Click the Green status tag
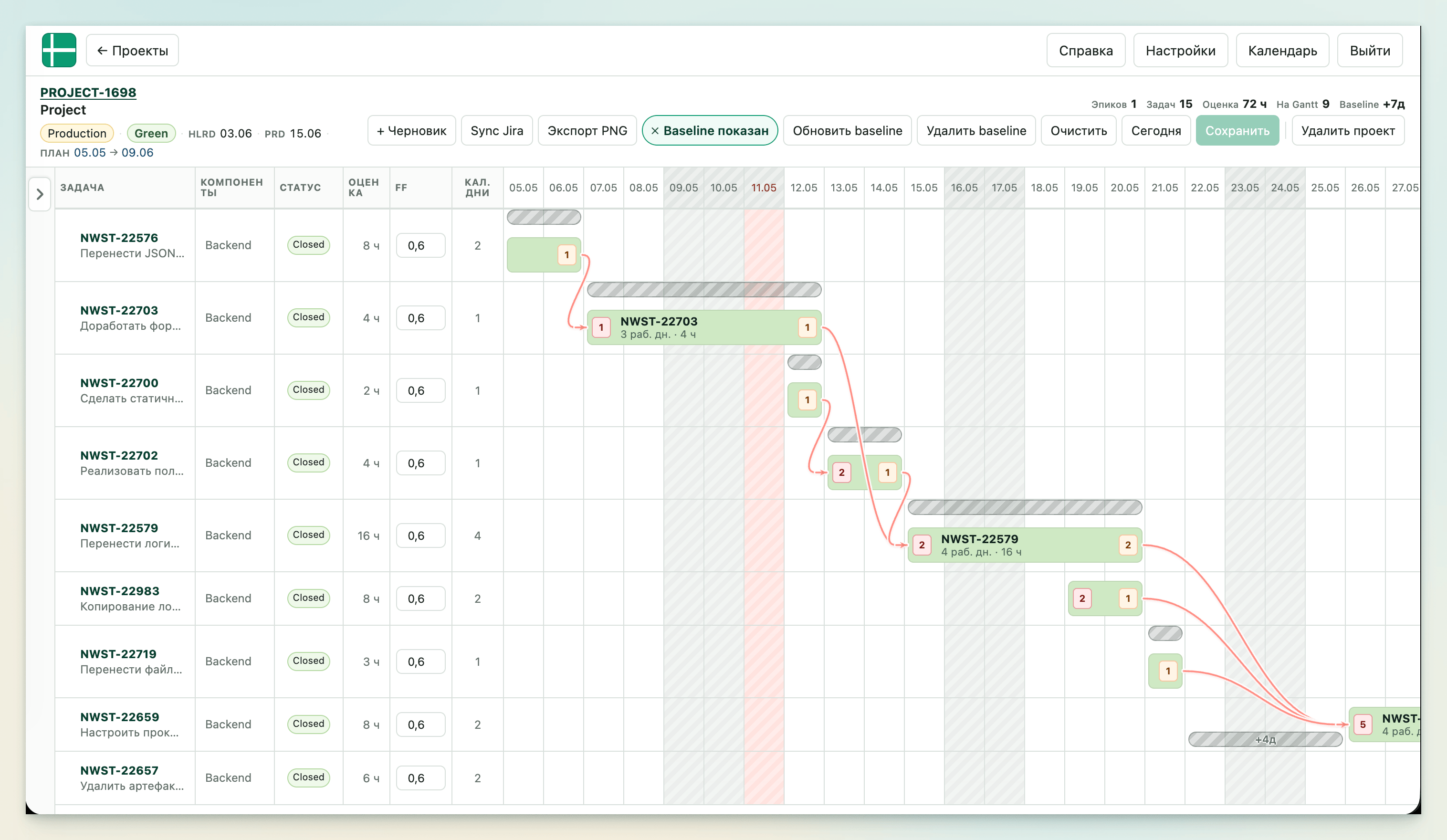Screen dimensions: 1447x840 click(151, 133)
